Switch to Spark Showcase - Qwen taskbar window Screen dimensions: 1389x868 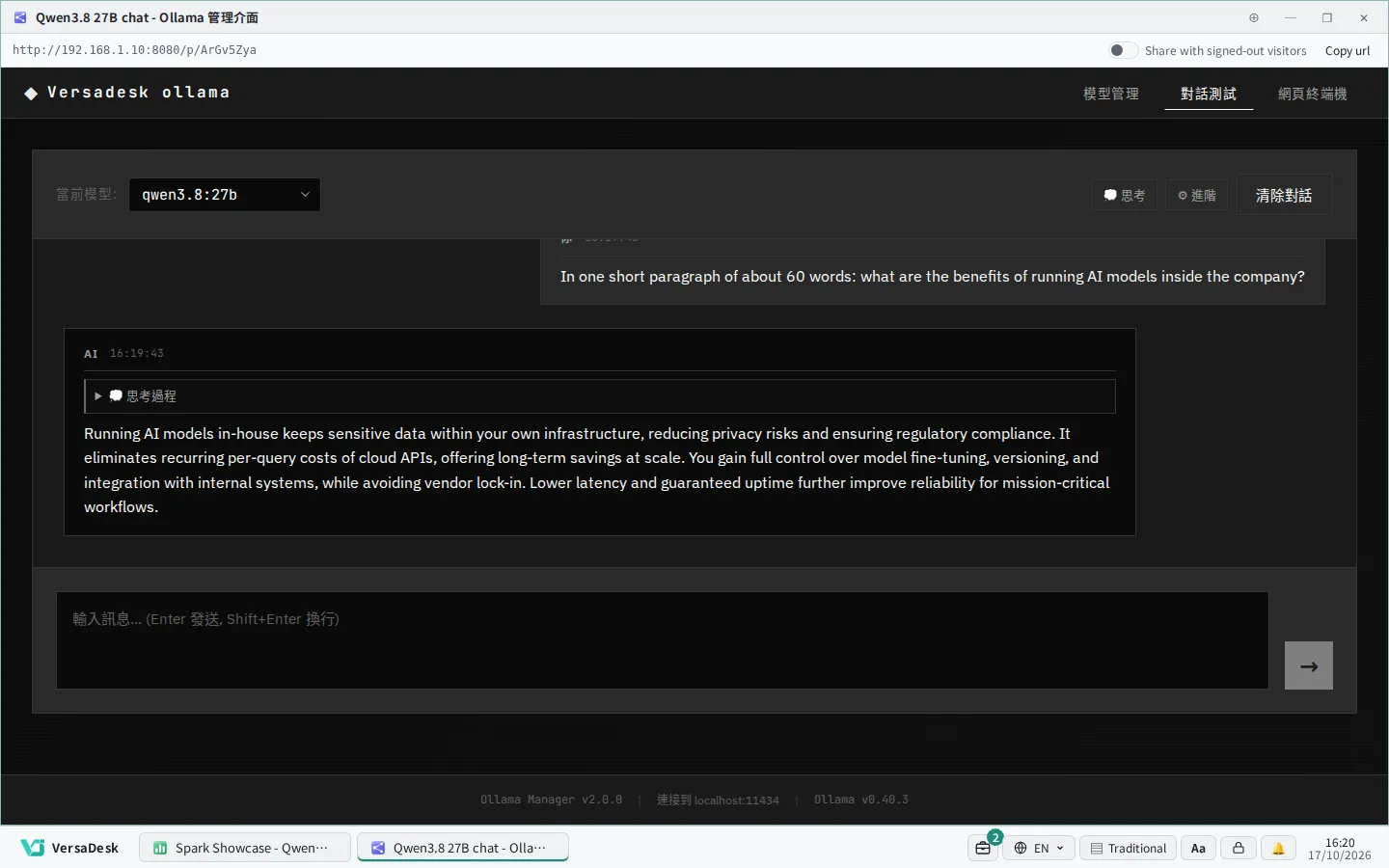click(245, 848)
